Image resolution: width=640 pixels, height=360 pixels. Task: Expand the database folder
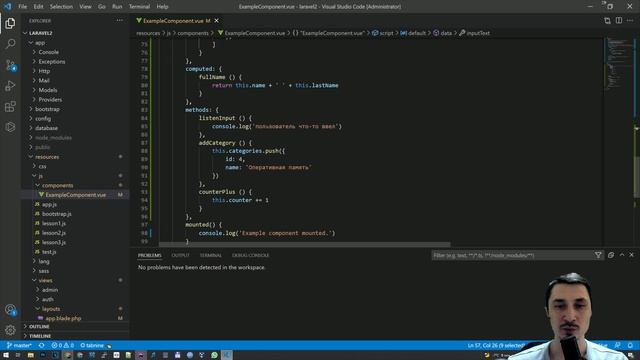coord(46,128)
